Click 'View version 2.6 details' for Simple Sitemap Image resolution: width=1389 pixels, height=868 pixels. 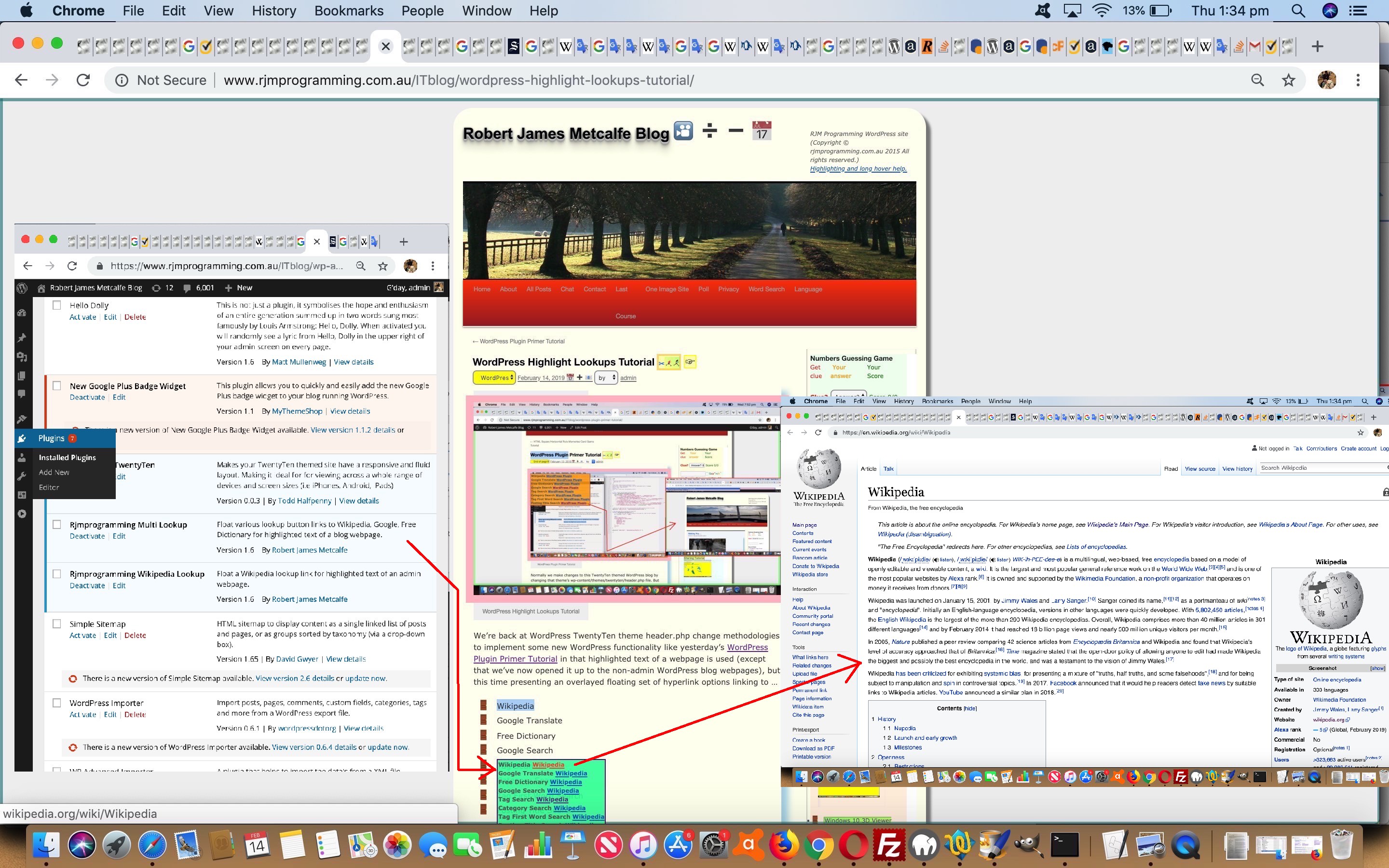tap(295, 678)
